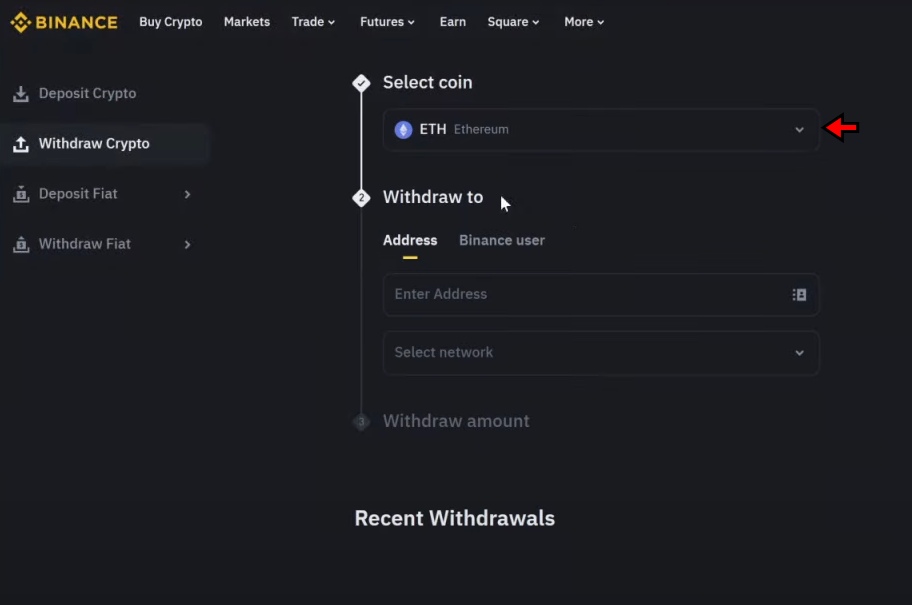The image size is (912, 605).
Task: Click the completed checkmark for Select coin step
Action: click(361, 82)
